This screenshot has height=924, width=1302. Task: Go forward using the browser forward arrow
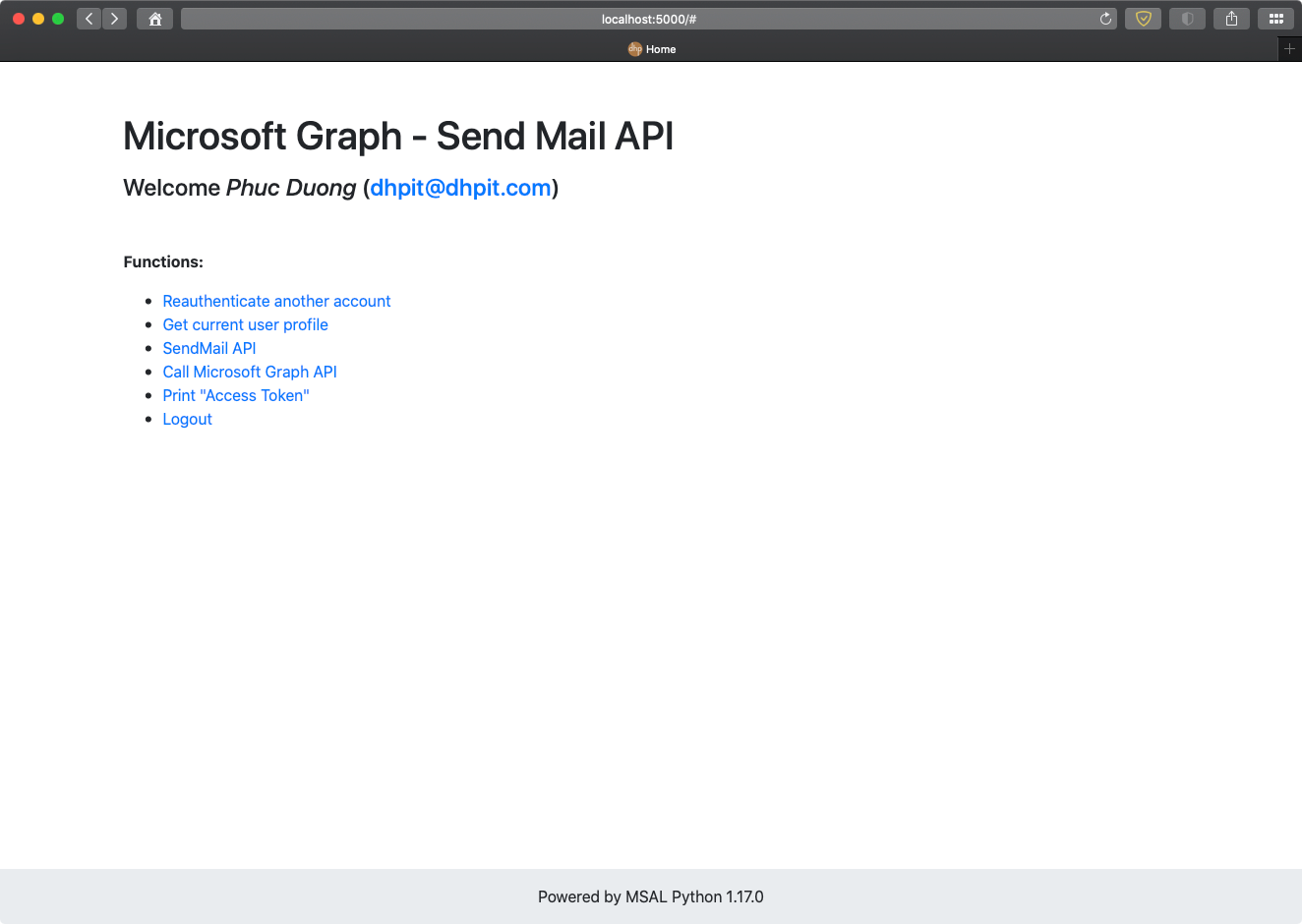click(x=115, y=19)
